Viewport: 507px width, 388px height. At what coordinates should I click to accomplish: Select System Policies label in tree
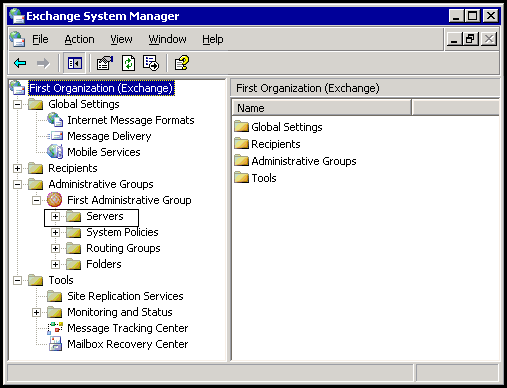pyautogui.click(x=122, y=232)
